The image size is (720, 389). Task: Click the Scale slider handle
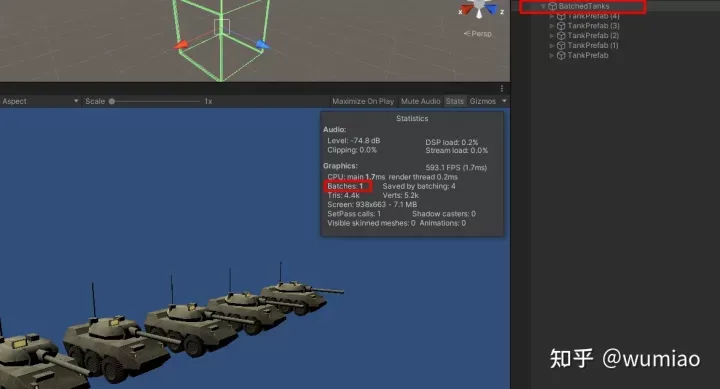point(112,101)
